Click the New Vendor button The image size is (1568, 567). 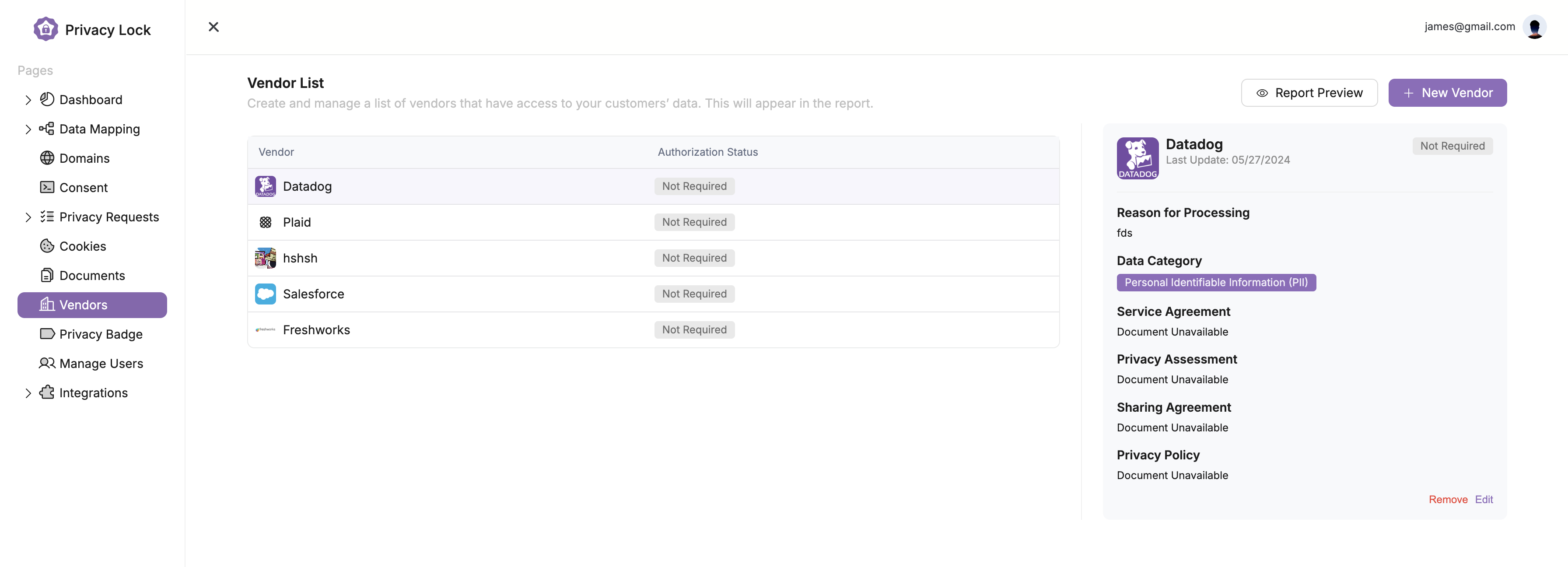1448,93
